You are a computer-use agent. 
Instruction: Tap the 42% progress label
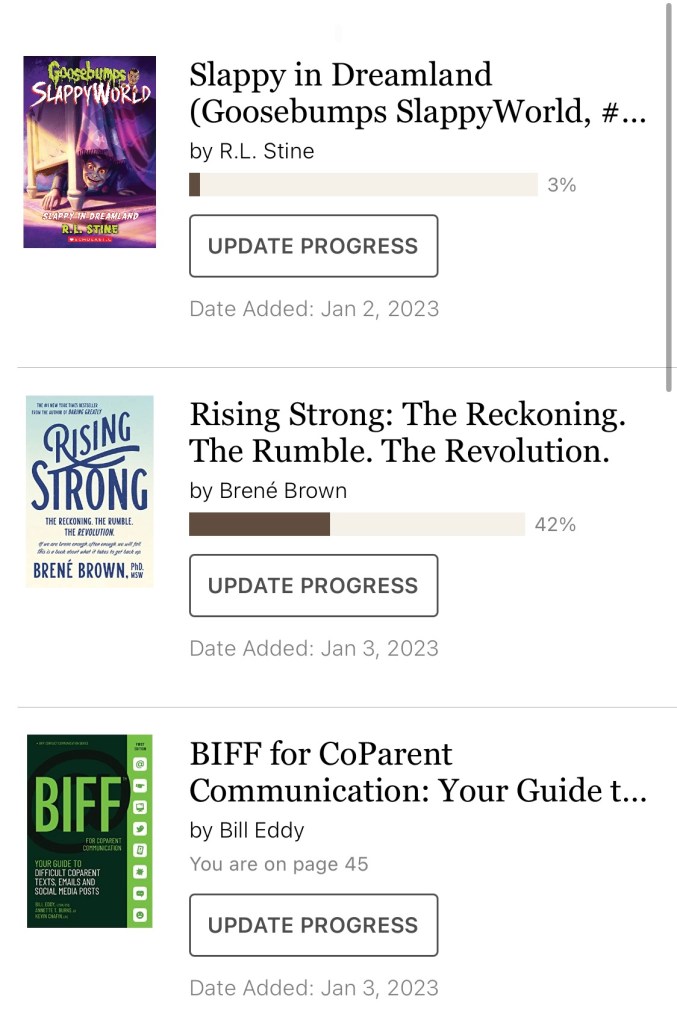pyautogui.click(x=555, y=524)
